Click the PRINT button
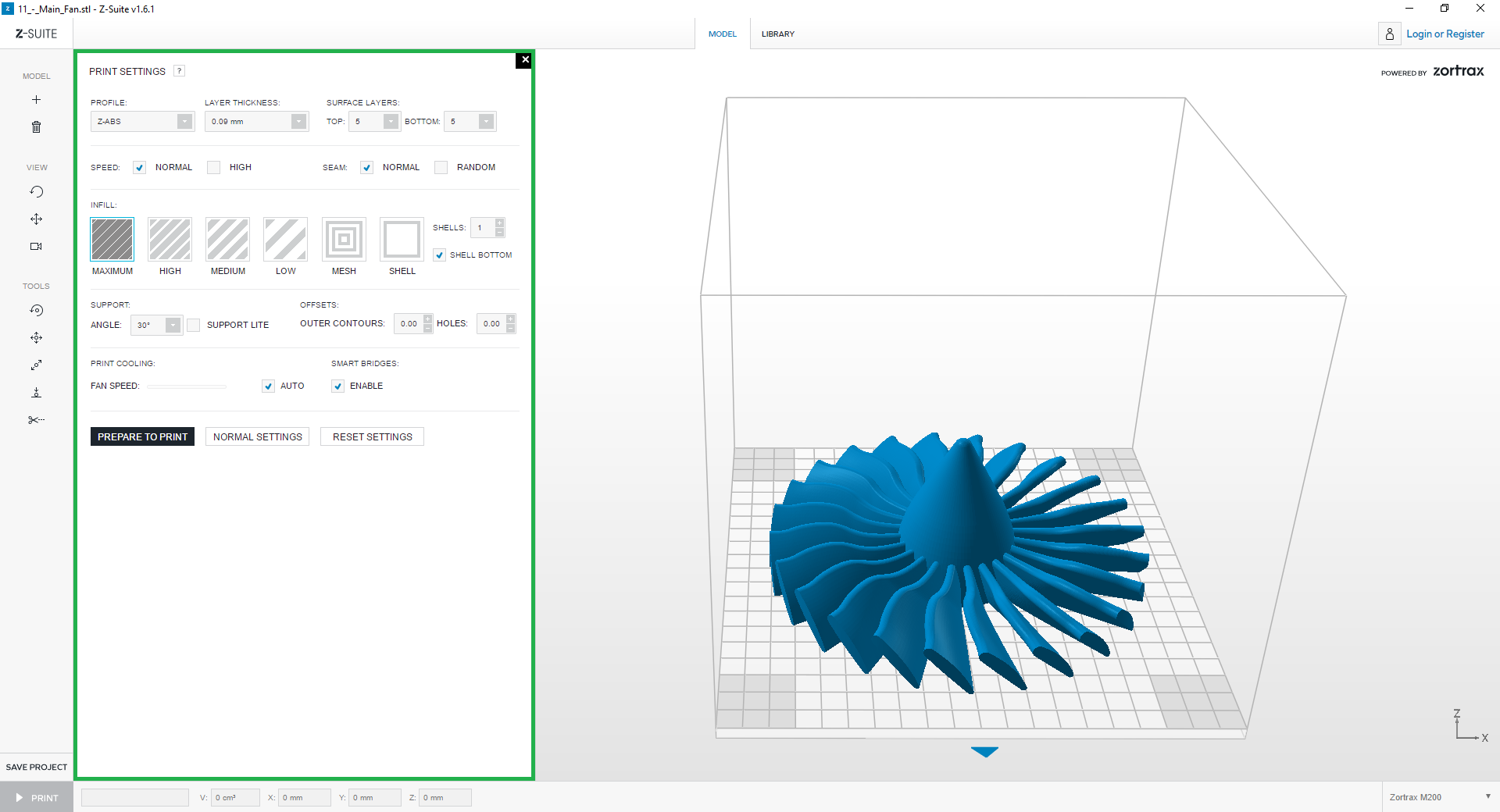The height and width of the screenshot is (812, 1500). [37, 798]
